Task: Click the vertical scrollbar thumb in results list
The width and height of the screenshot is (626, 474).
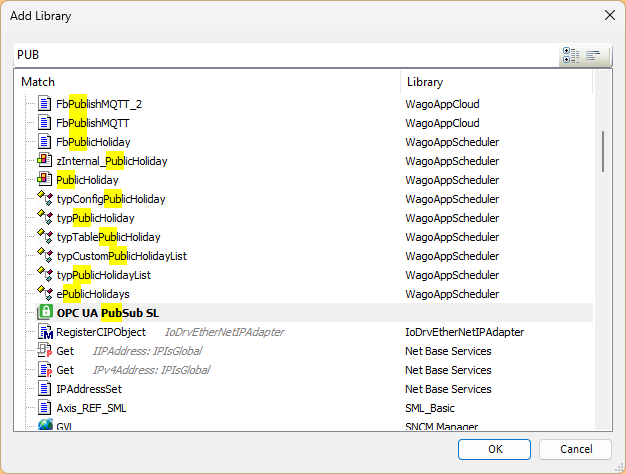Action: [603, 151]
